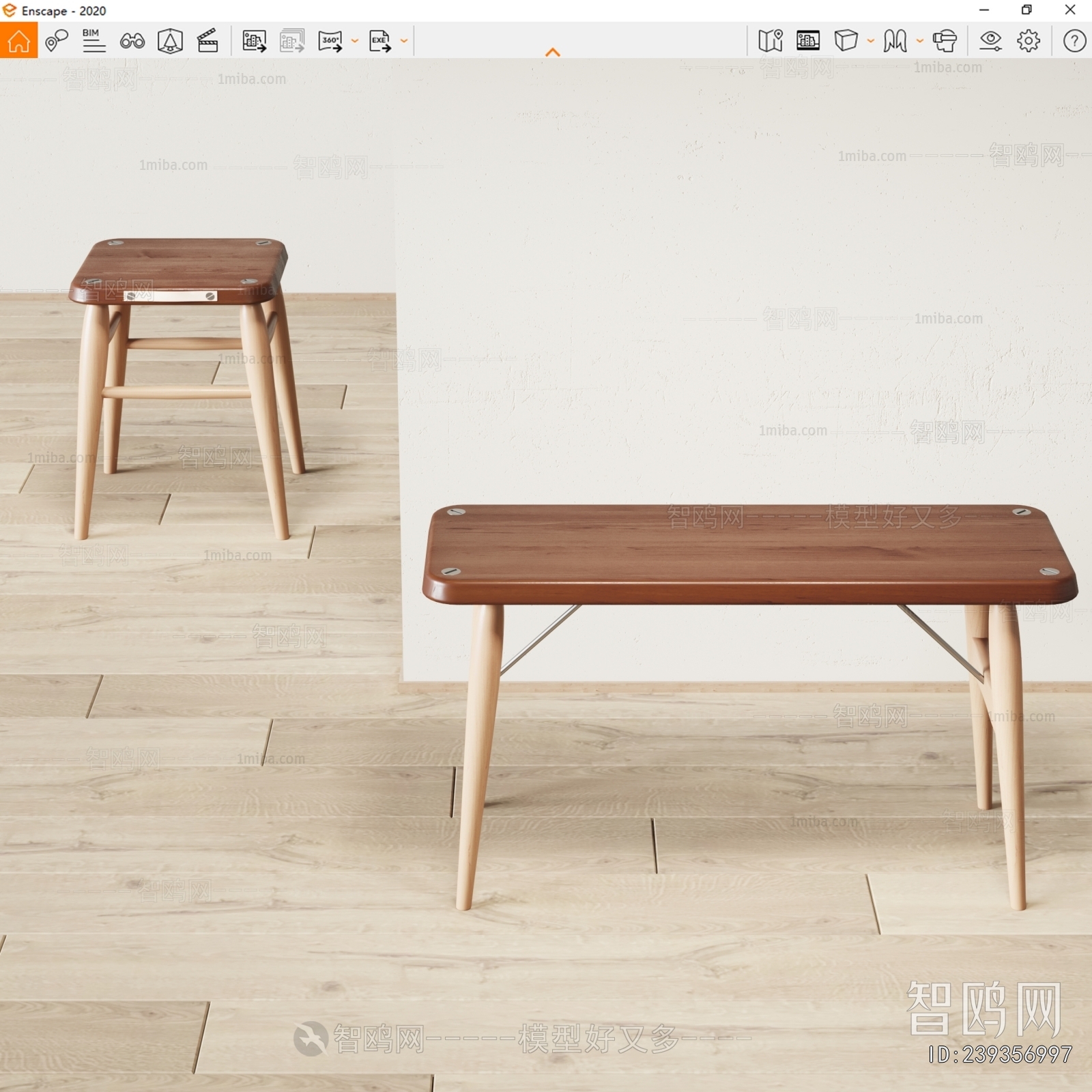Open visual settings eye icon
Viewport: 1092px width, 1092px height.
(990, 41)
